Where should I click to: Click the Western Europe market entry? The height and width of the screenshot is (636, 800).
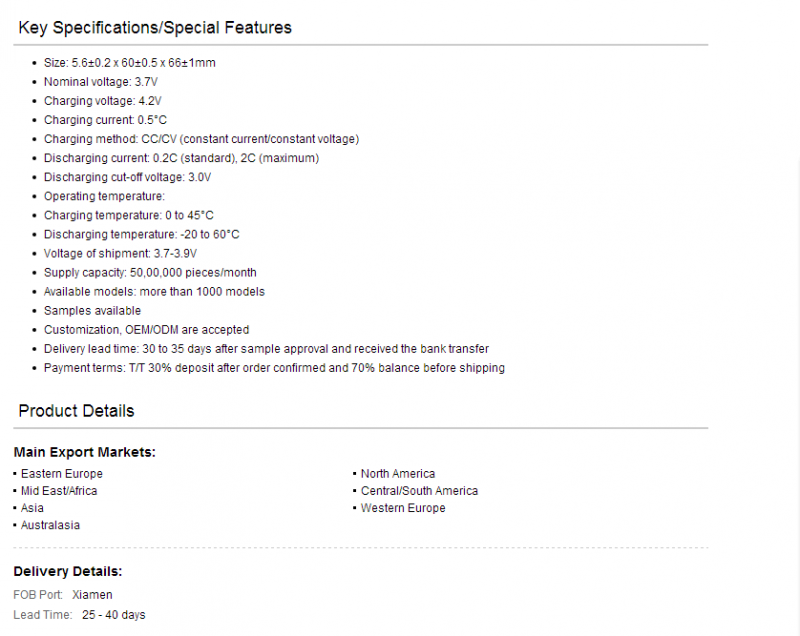pos(403,508)
